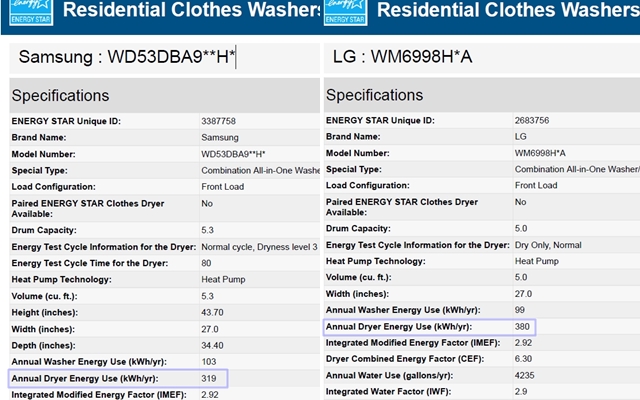
Task: Click Samsung Heat Pump Technology value
Action: coord(223,280)
